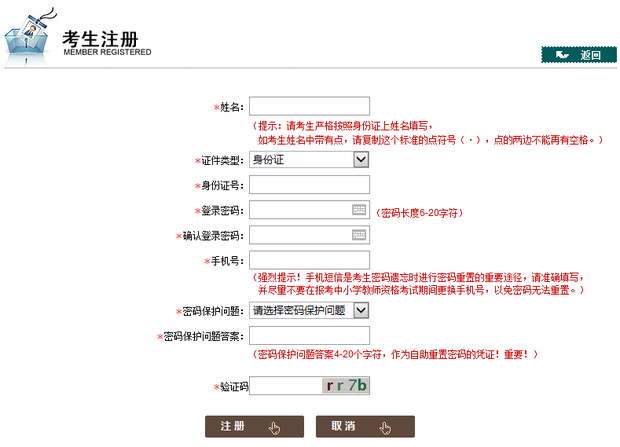This screenshot has width=620, height=447.
Task: Click the 考生注册 heading text
Action: coord(100,39)
